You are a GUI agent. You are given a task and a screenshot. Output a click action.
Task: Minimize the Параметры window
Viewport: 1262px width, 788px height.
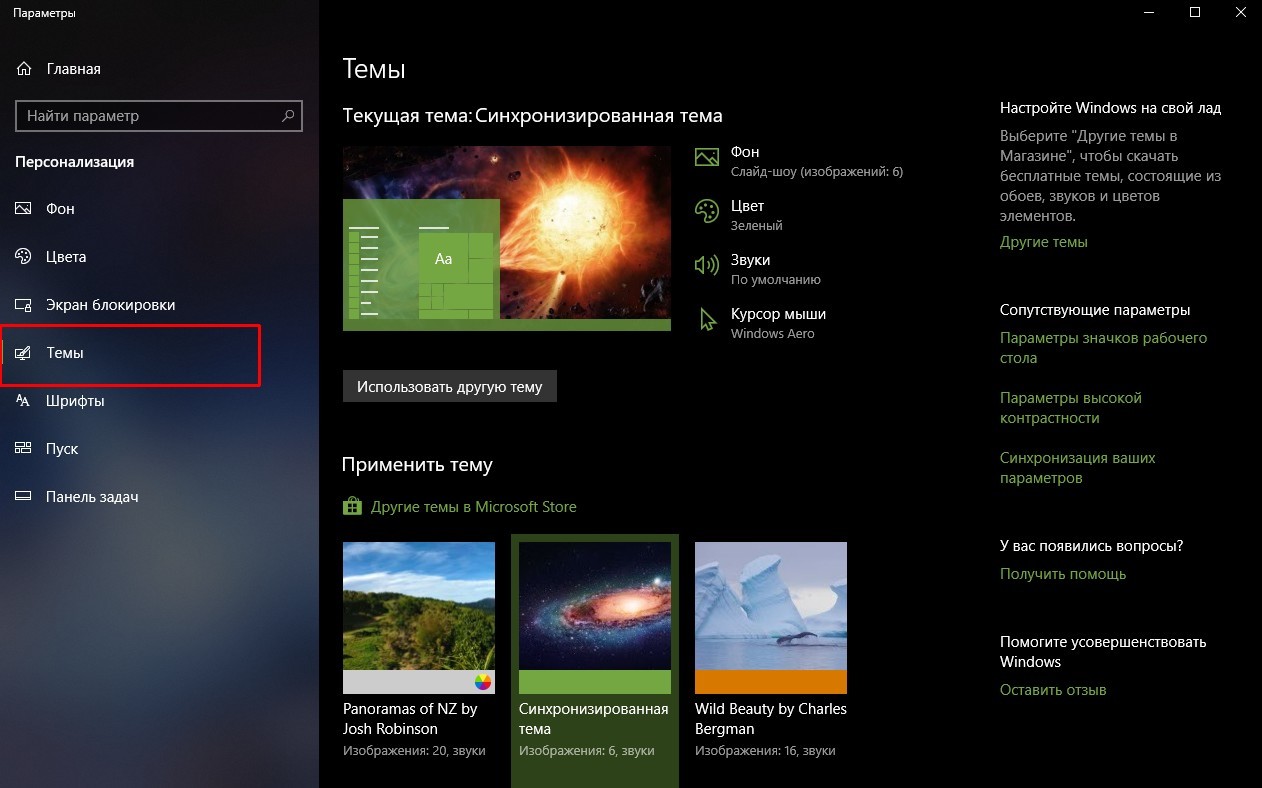tap(1148, 12)
